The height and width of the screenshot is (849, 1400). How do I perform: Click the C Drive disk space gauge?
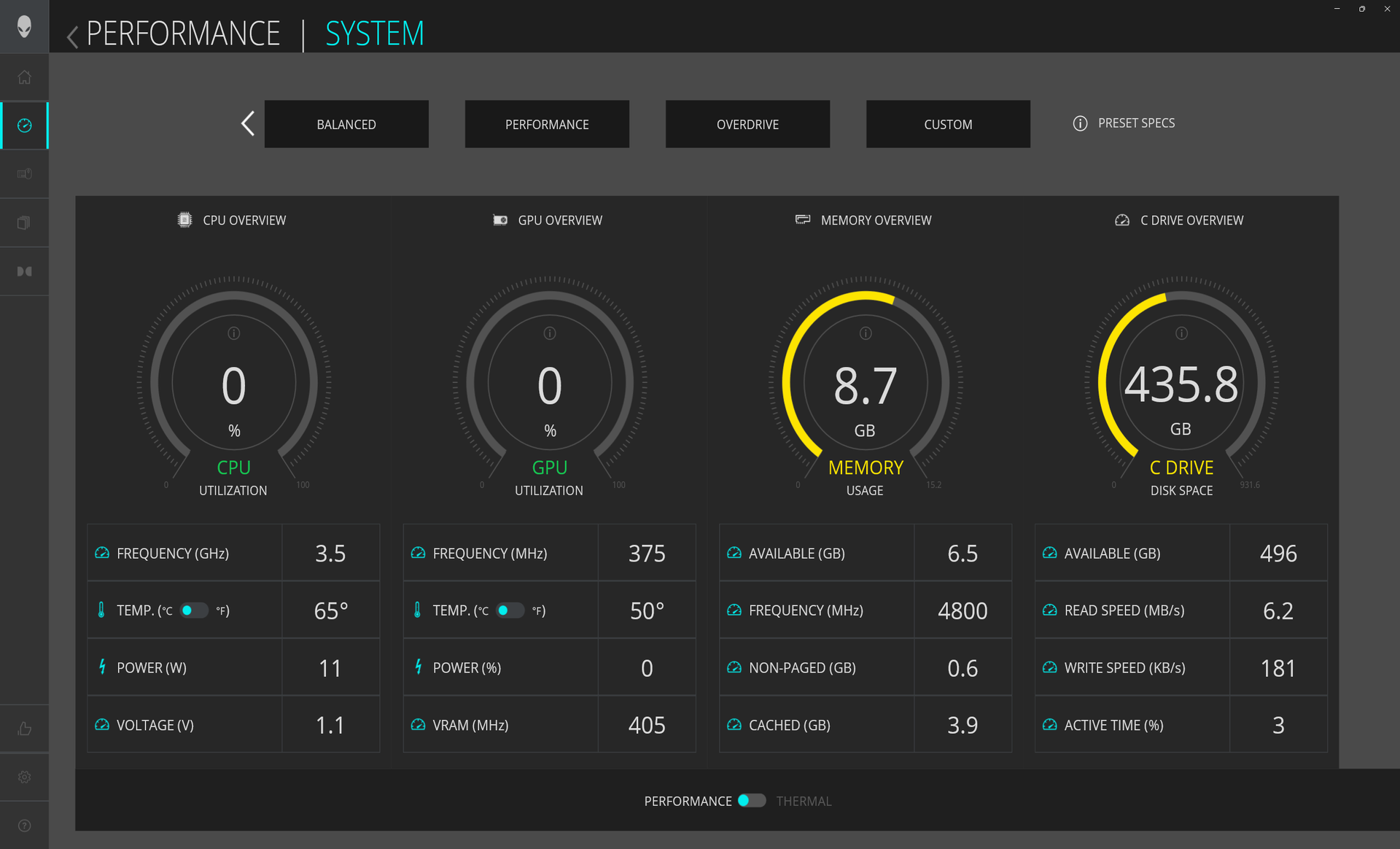1181,384
